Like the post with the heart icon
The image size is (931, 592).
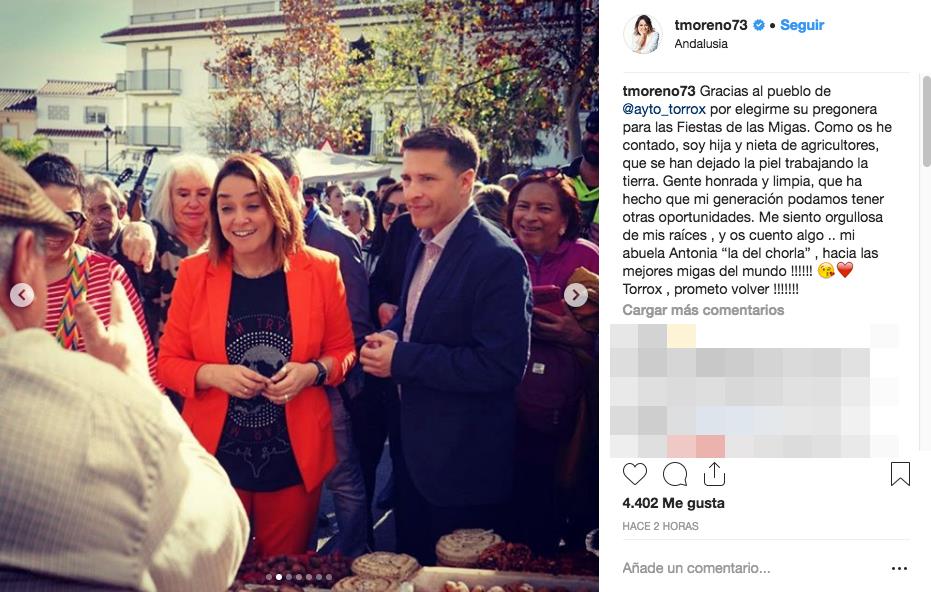click(635, 474)
